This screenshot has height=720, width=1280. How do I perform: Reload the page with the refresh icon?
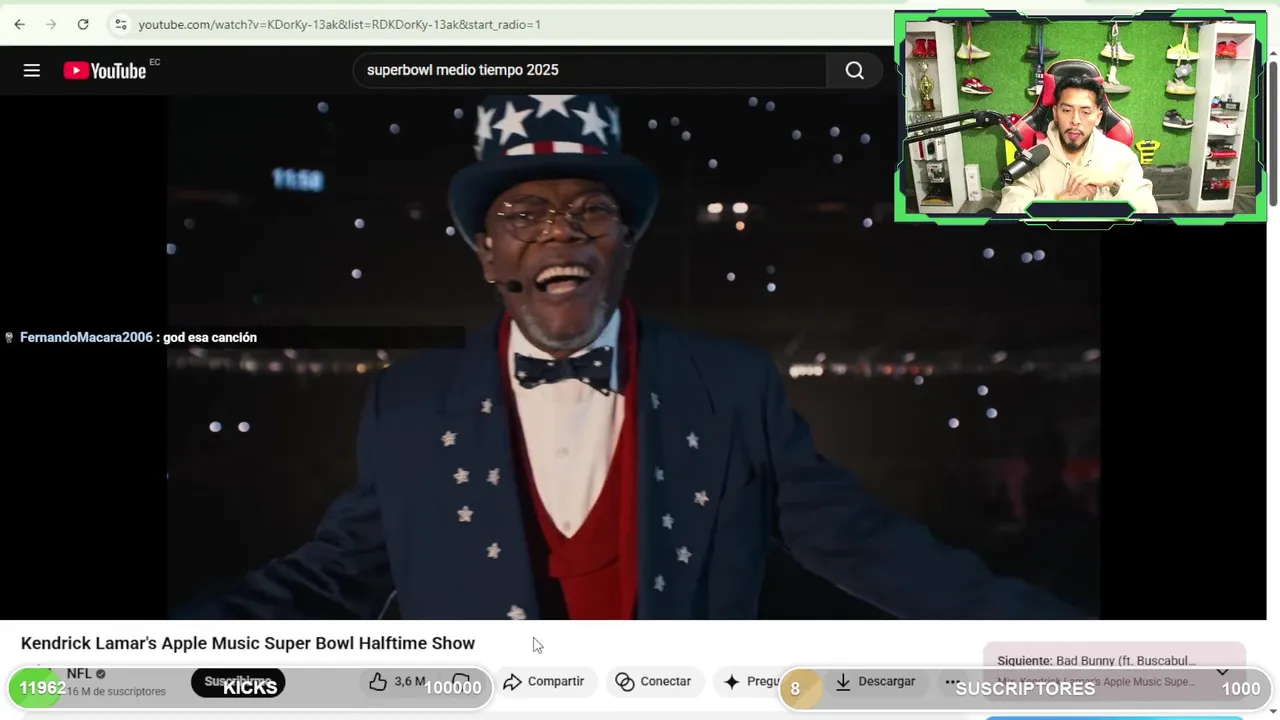[x=83, y=24]
